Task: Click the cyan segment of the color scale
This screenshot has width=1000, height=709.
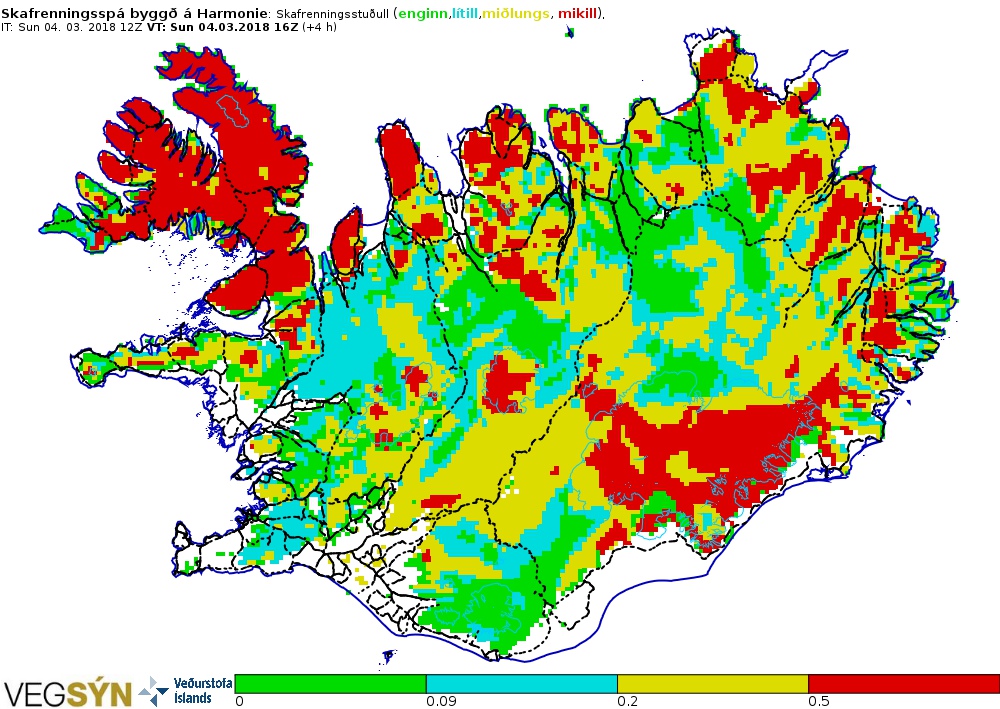Action: 522,683
